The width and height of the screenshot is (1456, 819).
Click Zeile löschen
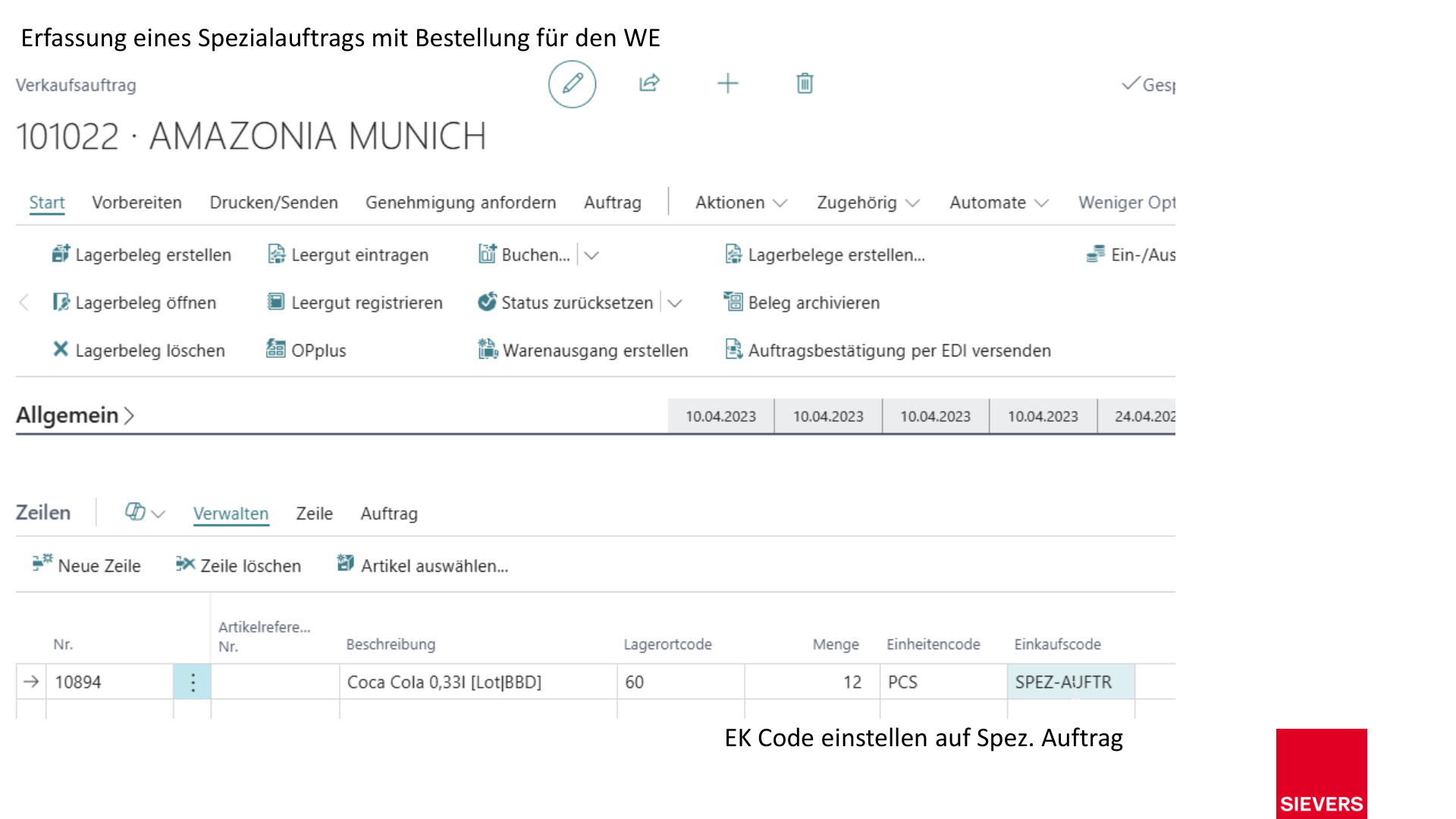point(239,566)
